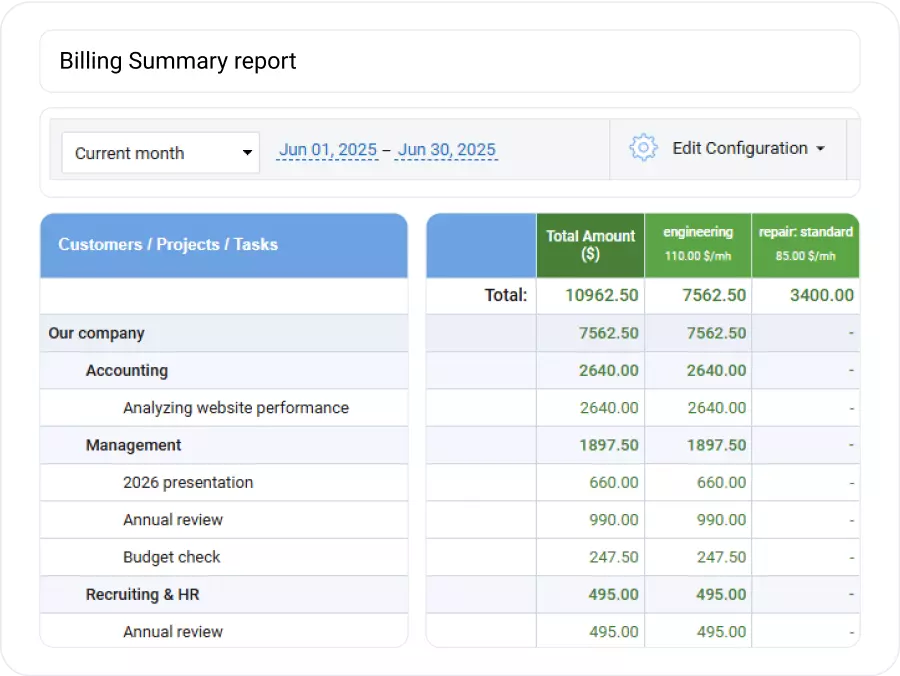
Task: Select the Recruiting & HR project row
Action: (224, 595)
